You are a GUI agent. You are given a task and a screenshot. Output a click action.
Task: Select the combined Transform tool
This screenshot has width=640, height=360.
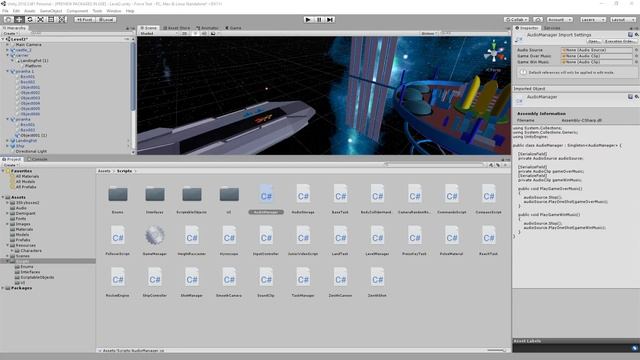62,20
